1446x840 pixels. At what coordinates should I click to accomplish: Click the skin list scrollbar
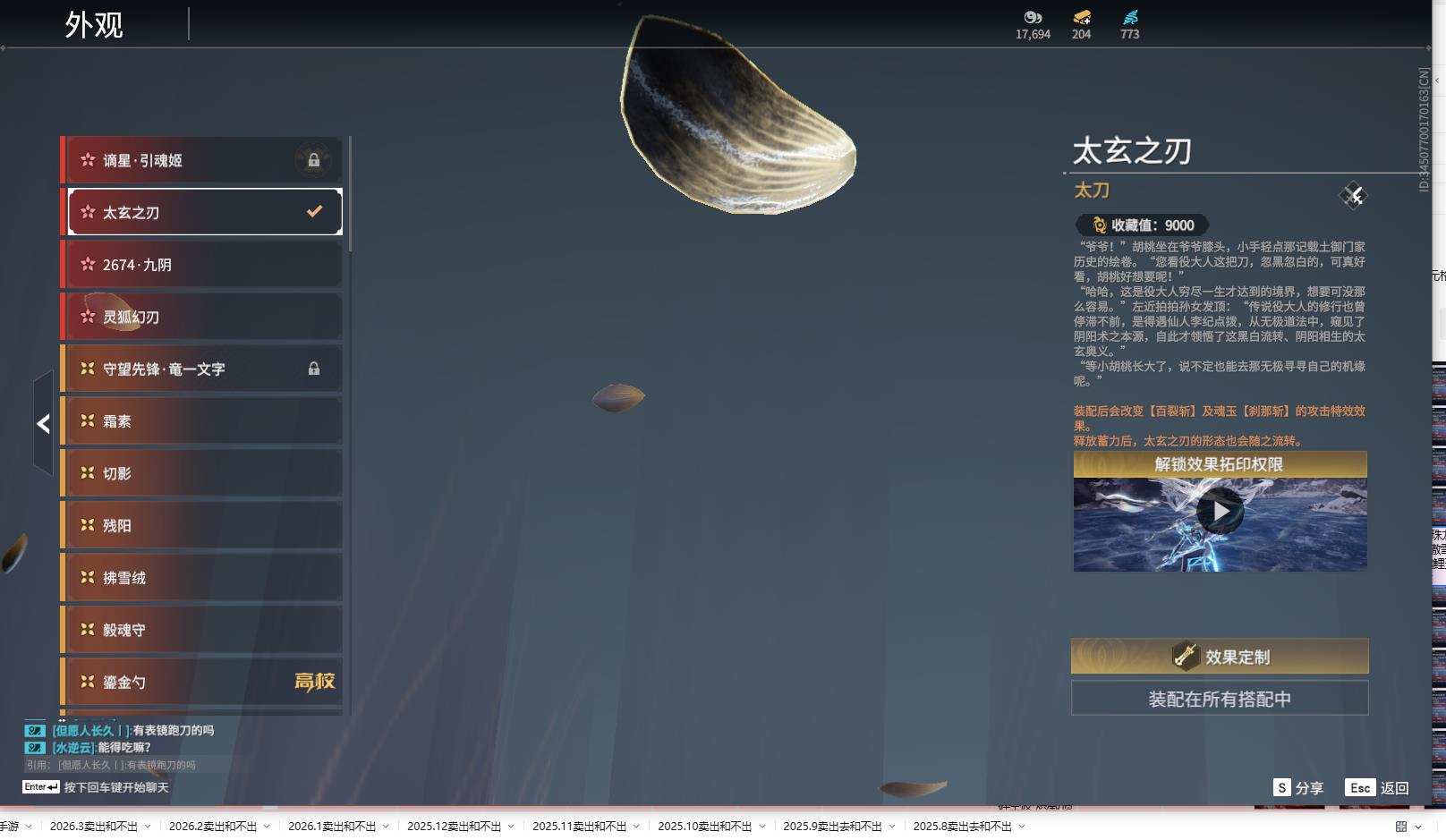(x=350, y=197)
